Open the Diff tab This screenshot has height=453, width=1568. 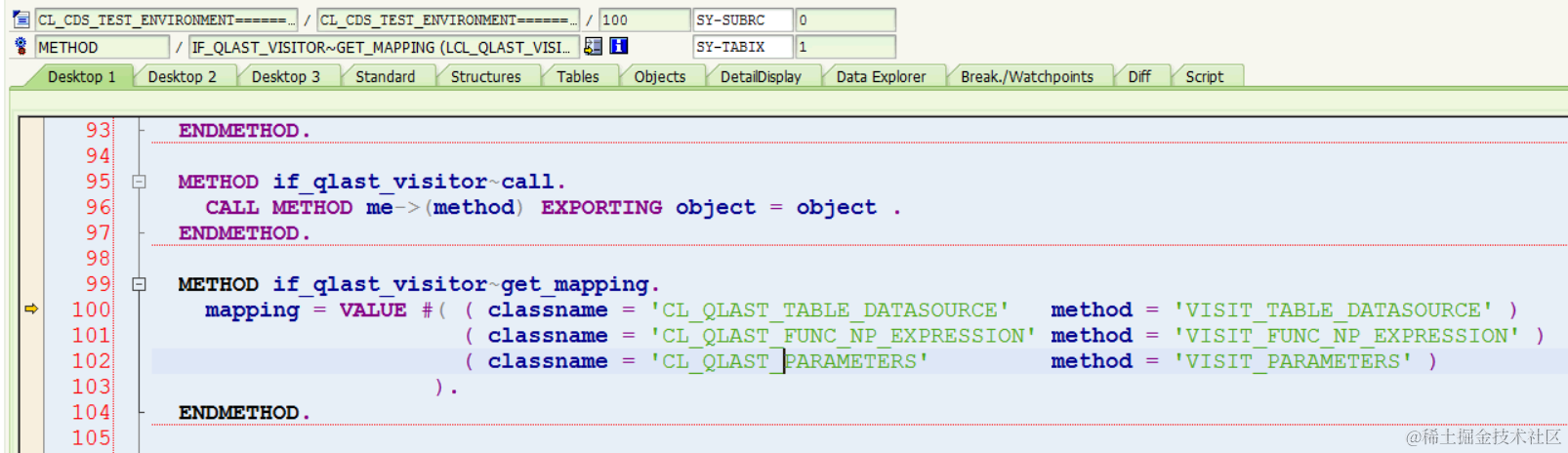(x=1138, y=76)
